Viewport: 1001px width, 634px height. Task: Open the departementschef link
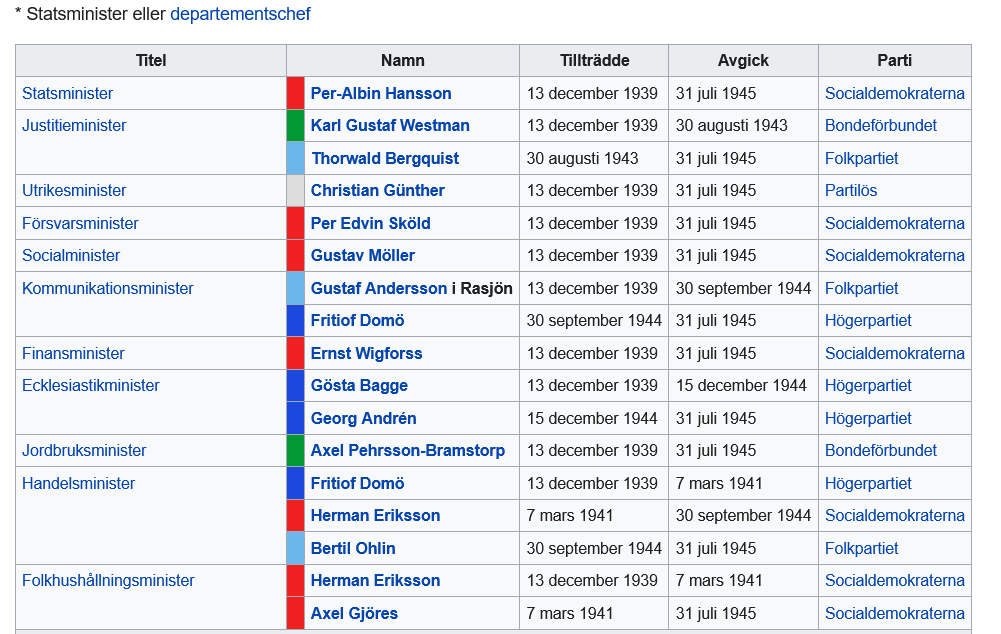tap(240, 14)
